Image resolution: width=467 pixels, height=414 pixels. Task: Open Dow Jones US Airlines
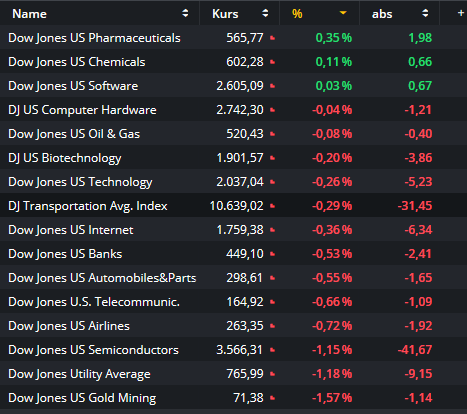point(69,326)
